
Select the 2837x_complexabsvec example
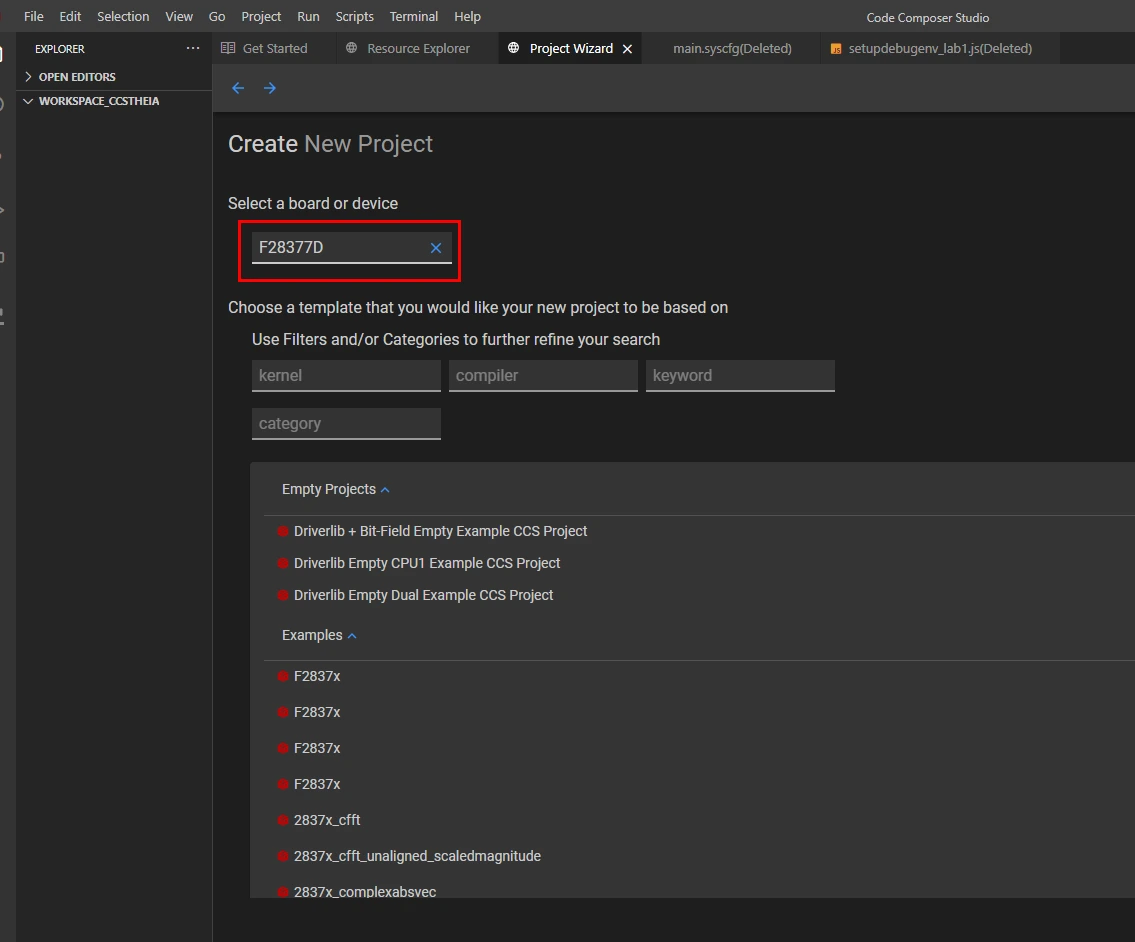[x=365, y=891]
